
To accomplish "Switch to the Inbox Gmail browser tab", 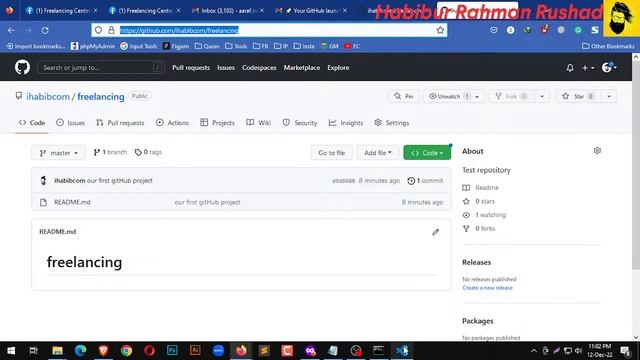I will [228, 11].
